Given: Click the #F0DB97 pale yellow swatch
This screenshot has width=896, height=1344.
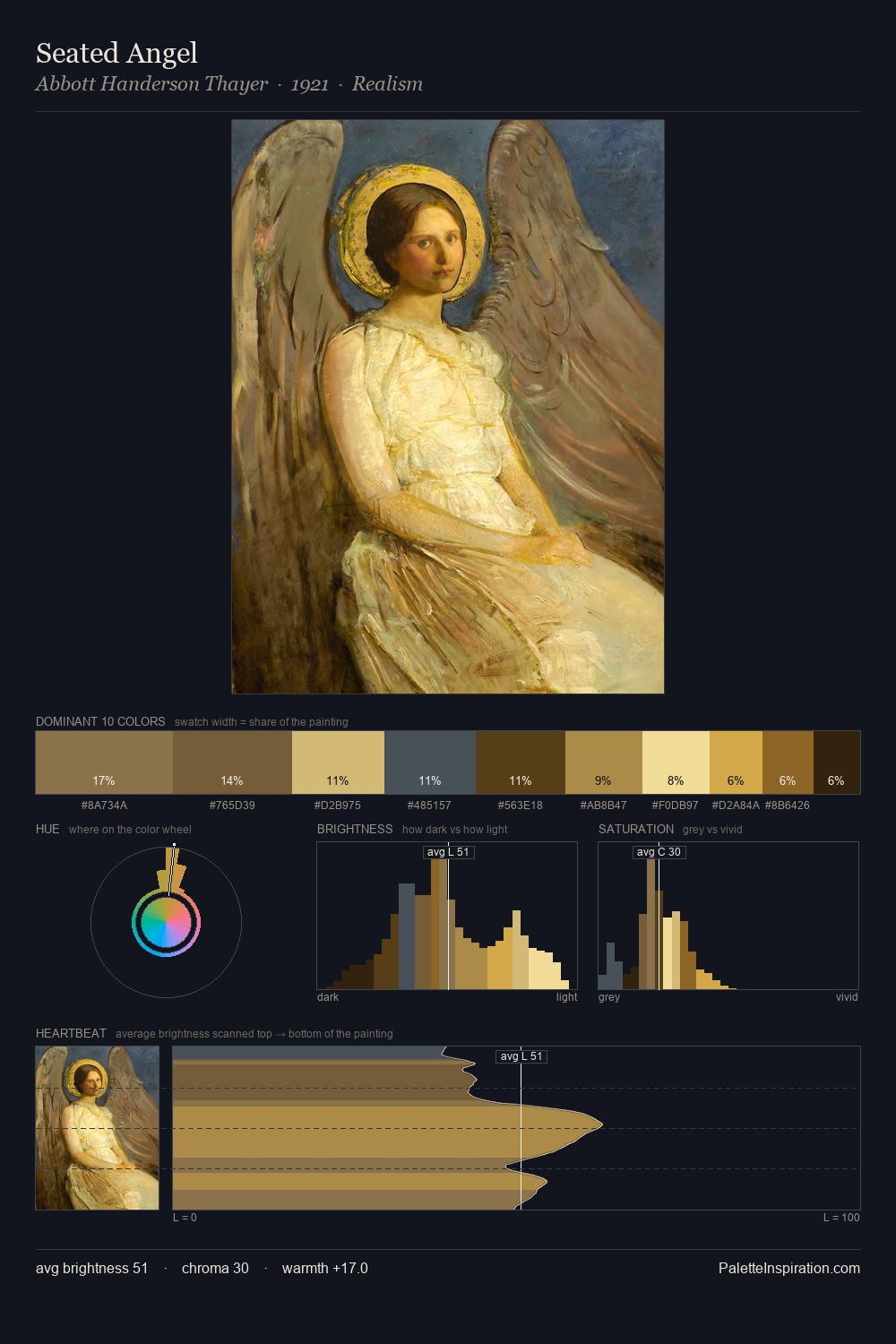Looking at the screenshot, I should pyautogui.click(x=676, y=762).
